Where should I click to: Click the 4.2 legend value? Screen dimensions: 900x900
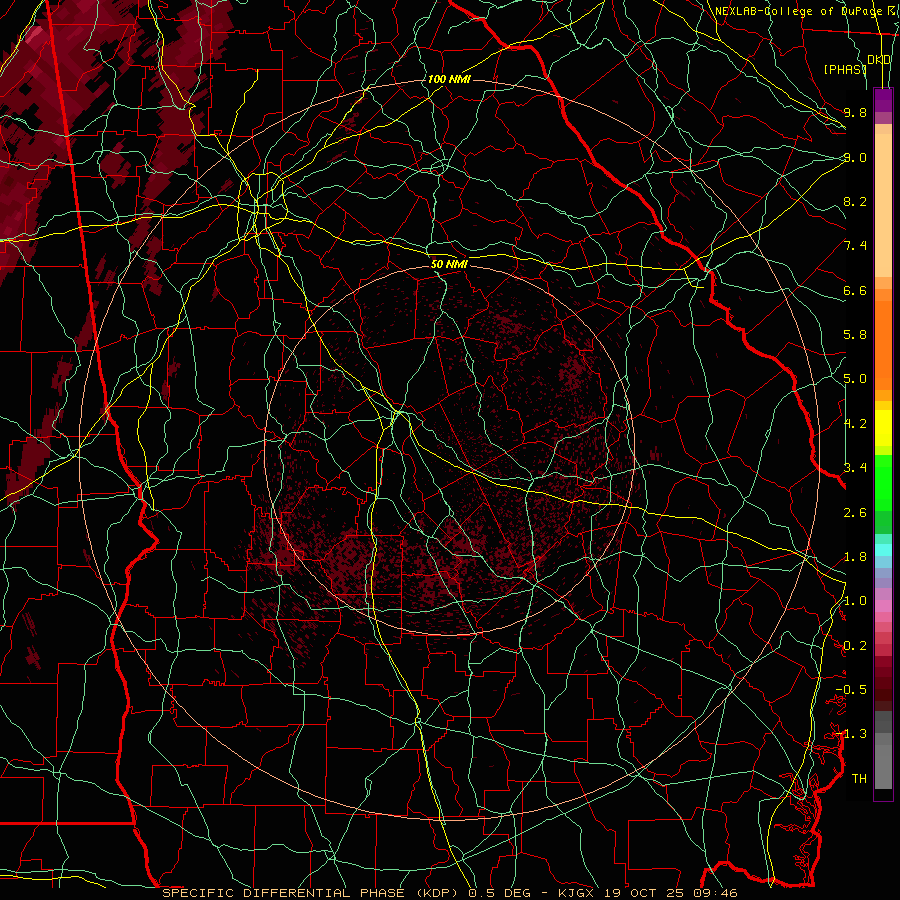[855, 424]
